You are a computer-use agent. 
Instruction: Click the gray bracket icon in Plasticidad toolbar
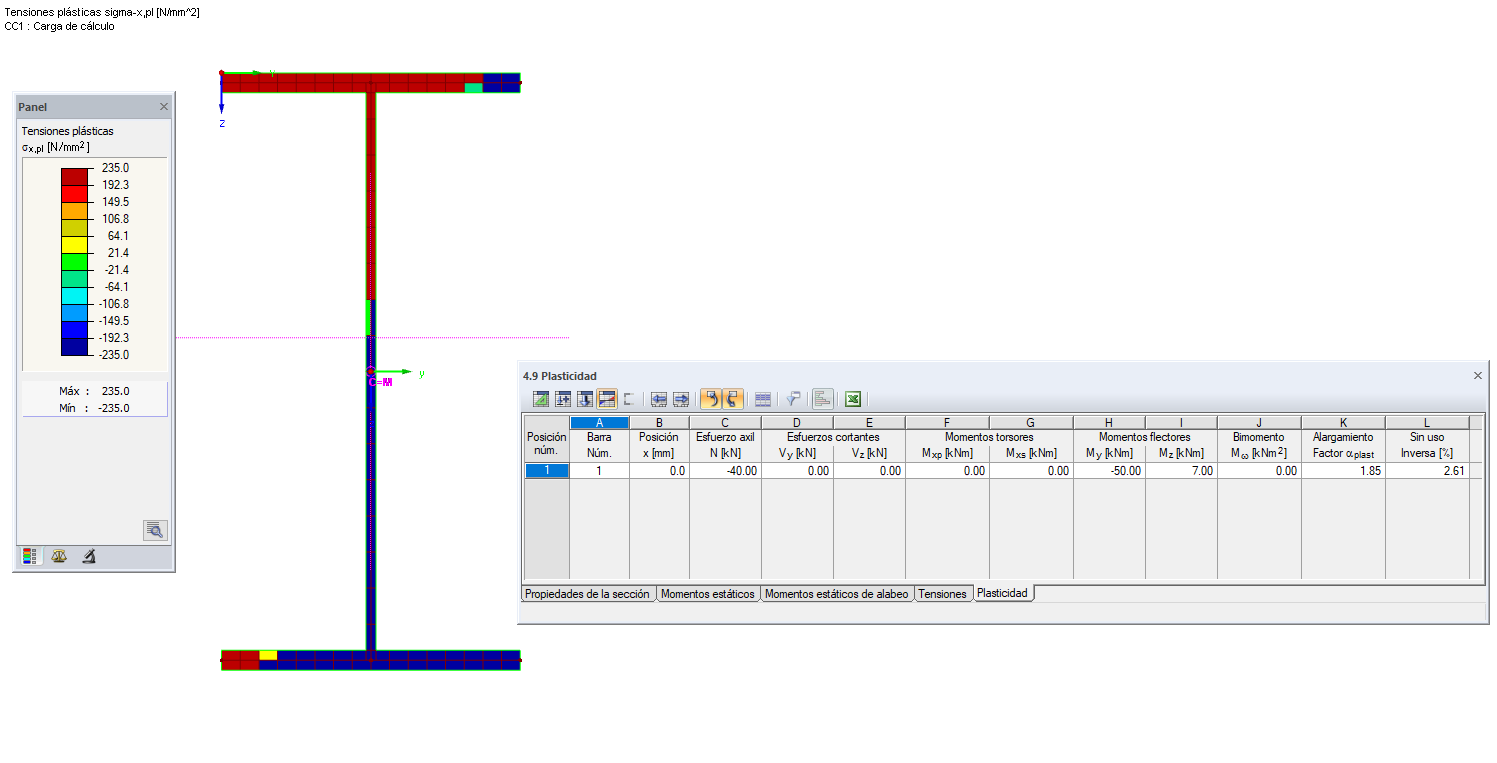point(629,399)
